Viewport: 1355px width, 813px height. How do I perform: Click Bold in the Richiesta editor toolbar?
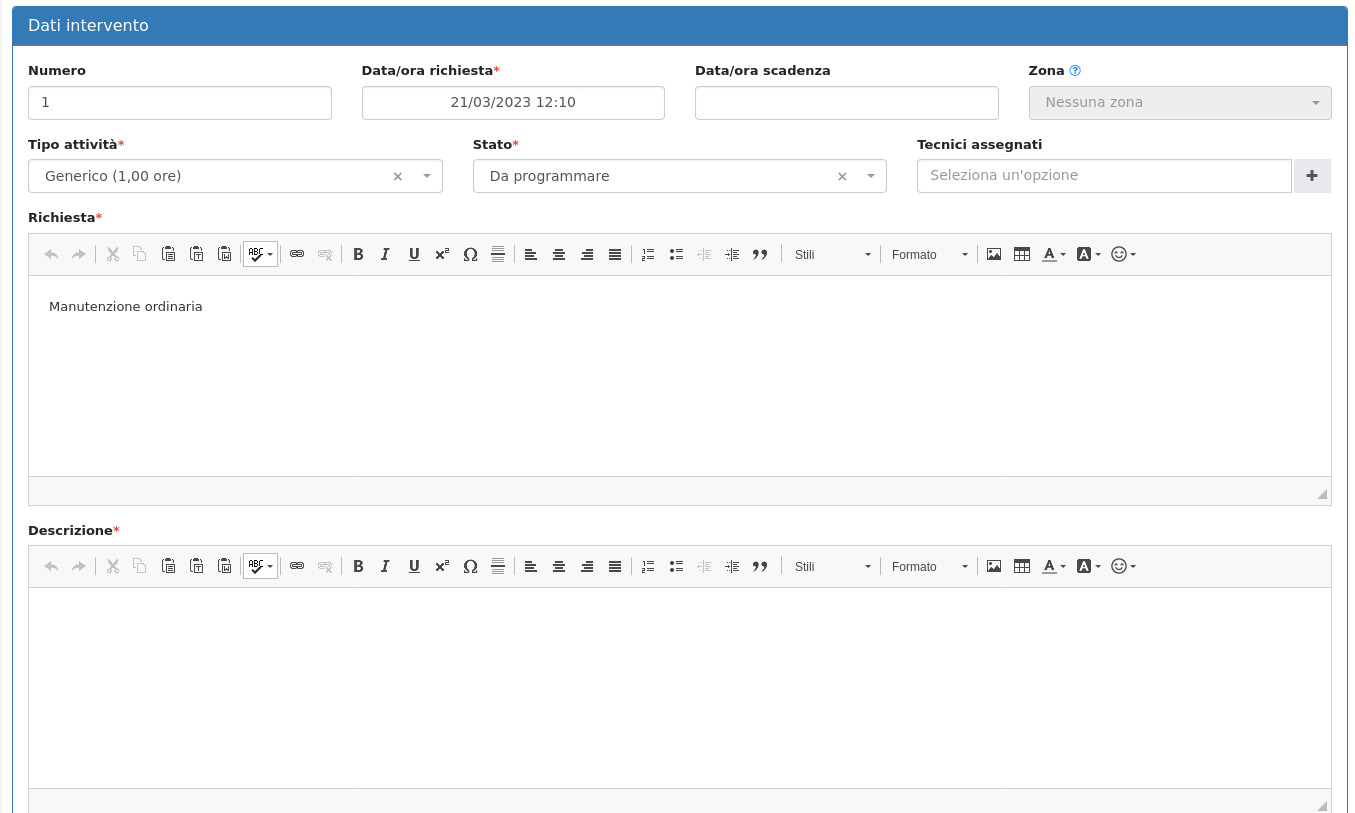point(358,255)
